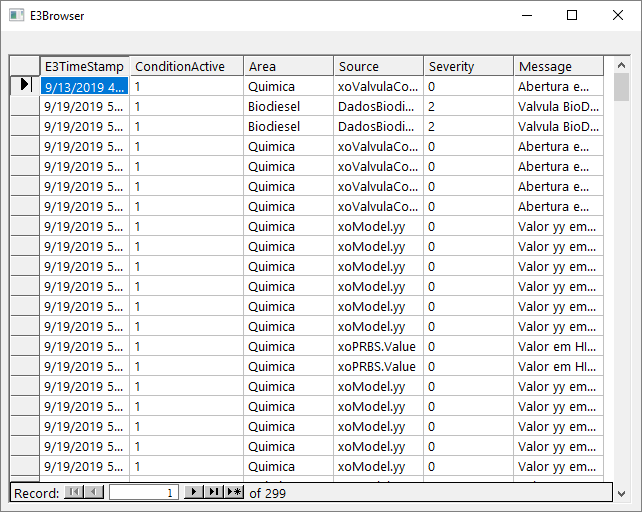Select the Area column header

click(288, 66)
